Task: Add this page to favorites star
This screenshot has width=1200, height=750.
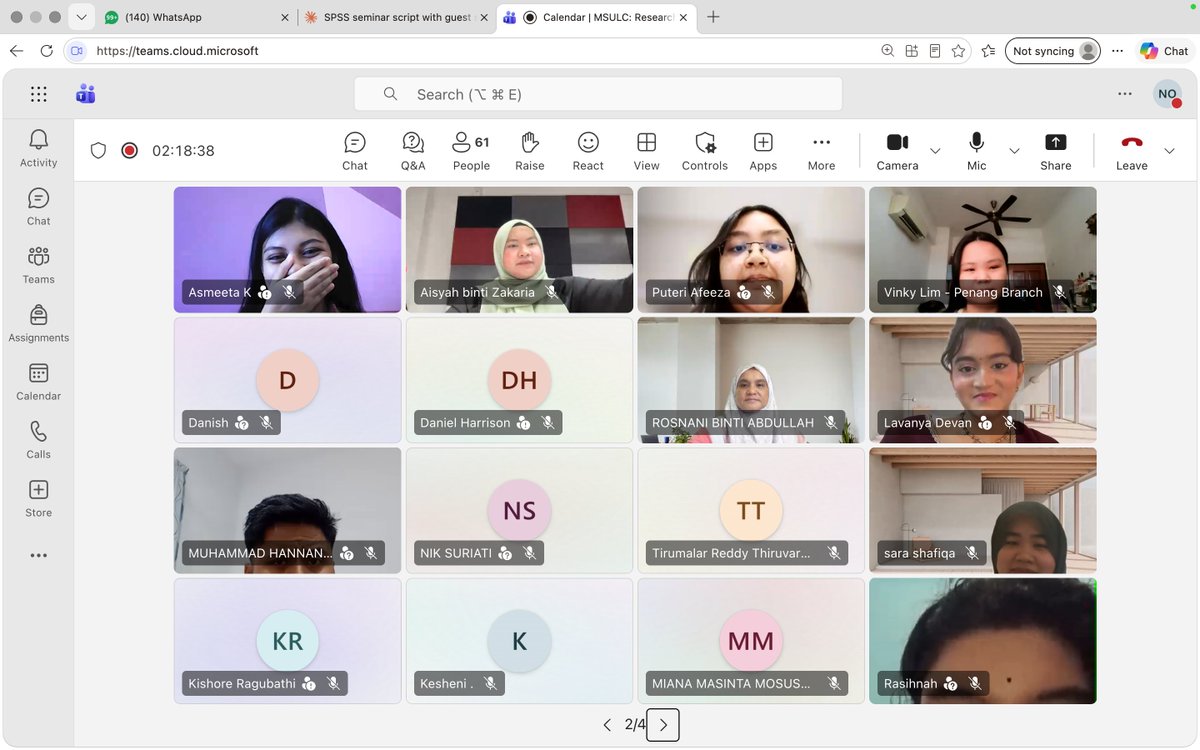Action: 959,51
